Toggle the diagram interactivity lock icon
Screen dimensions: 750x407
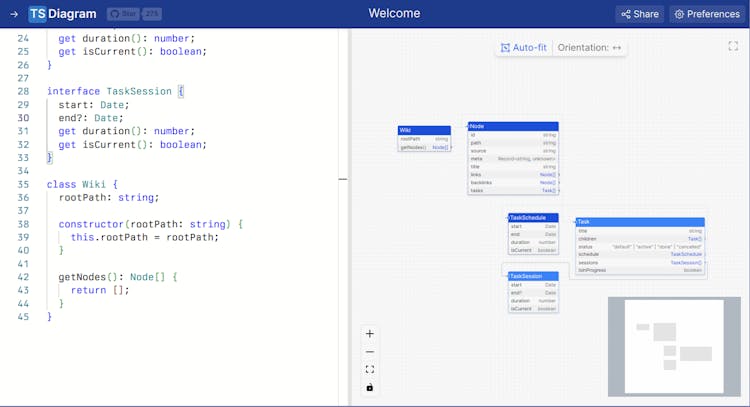point(369,387)
